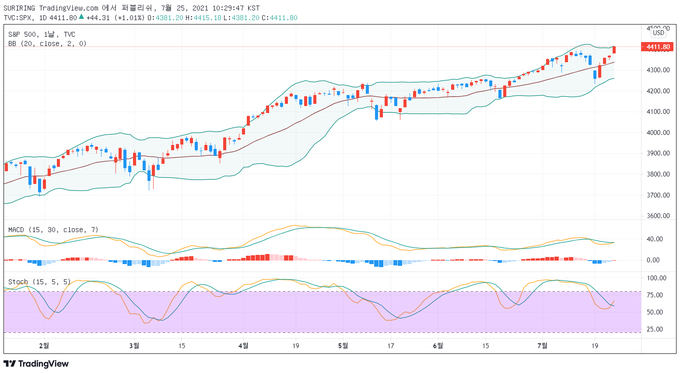Click the 3700.00 price axis label
Screen dimensions: 680x374
pos(659,195)
